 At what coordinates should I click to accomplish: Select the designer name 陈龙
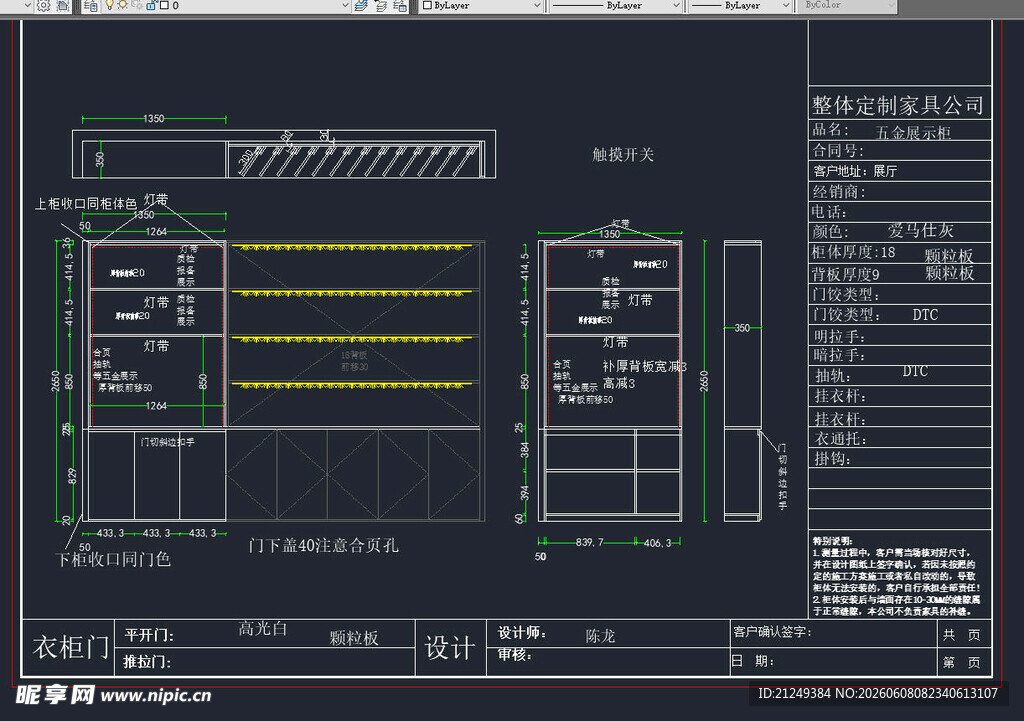(600, 636)
